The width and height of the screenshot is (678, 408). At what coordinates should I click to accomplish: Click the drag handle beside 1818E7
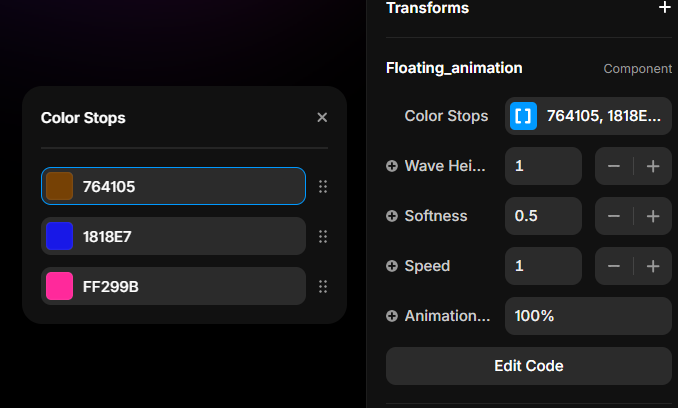pyautogui.click(x=322, y=236)
